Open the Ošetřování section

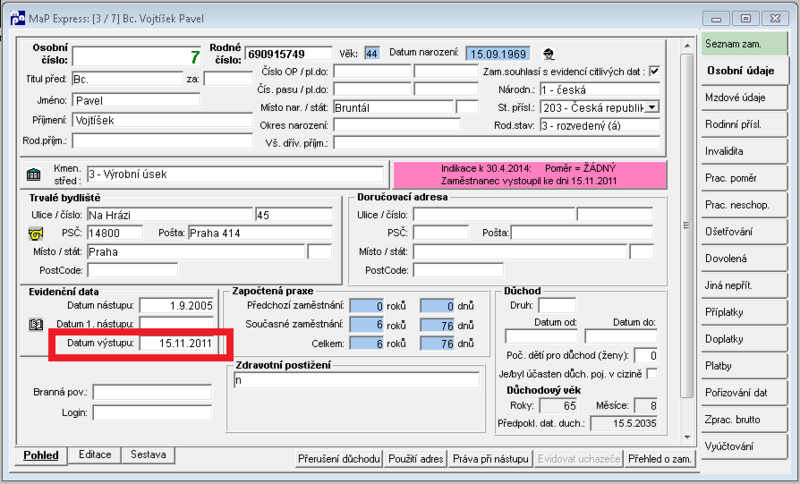pos(744,232)
